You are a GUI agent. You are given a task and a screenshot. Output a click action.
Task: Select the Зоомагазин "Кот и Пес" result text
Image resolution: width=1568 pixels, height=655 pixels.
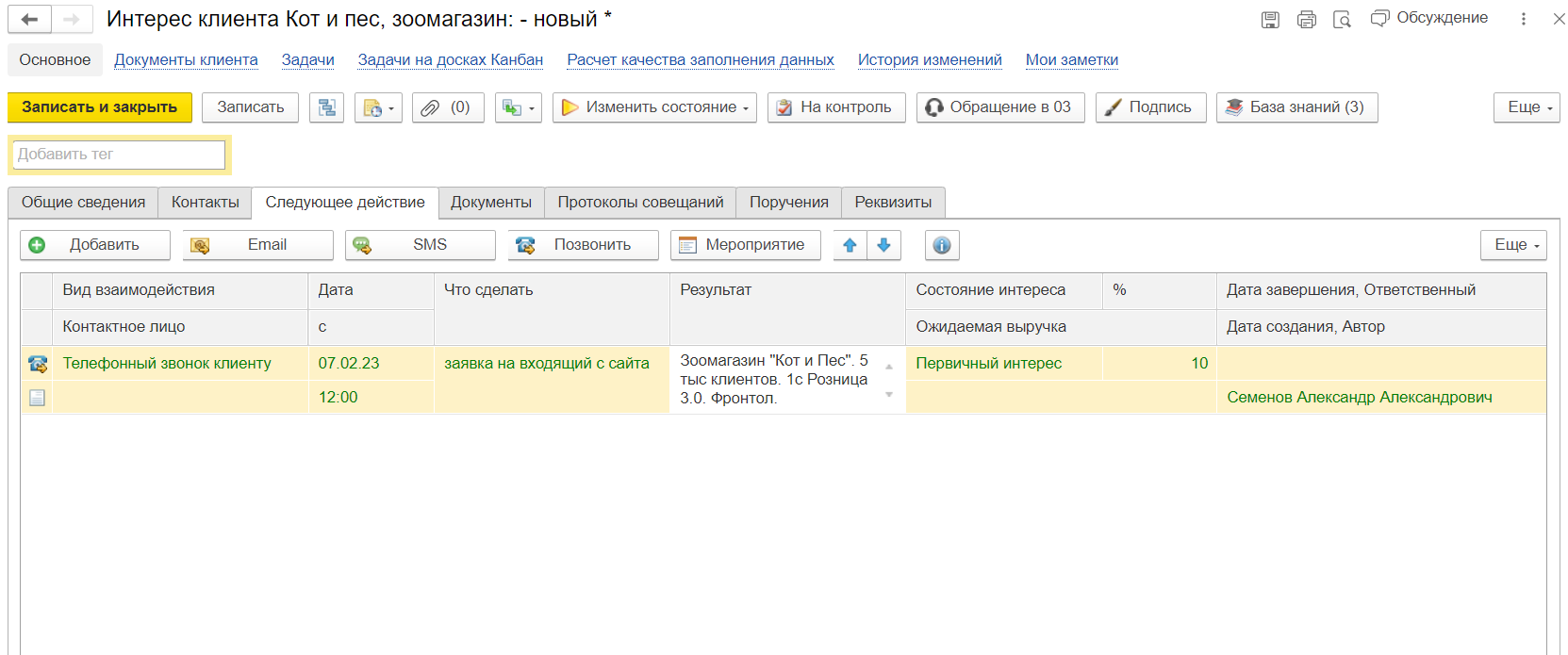pyautogui.click(x=775, y=379)
